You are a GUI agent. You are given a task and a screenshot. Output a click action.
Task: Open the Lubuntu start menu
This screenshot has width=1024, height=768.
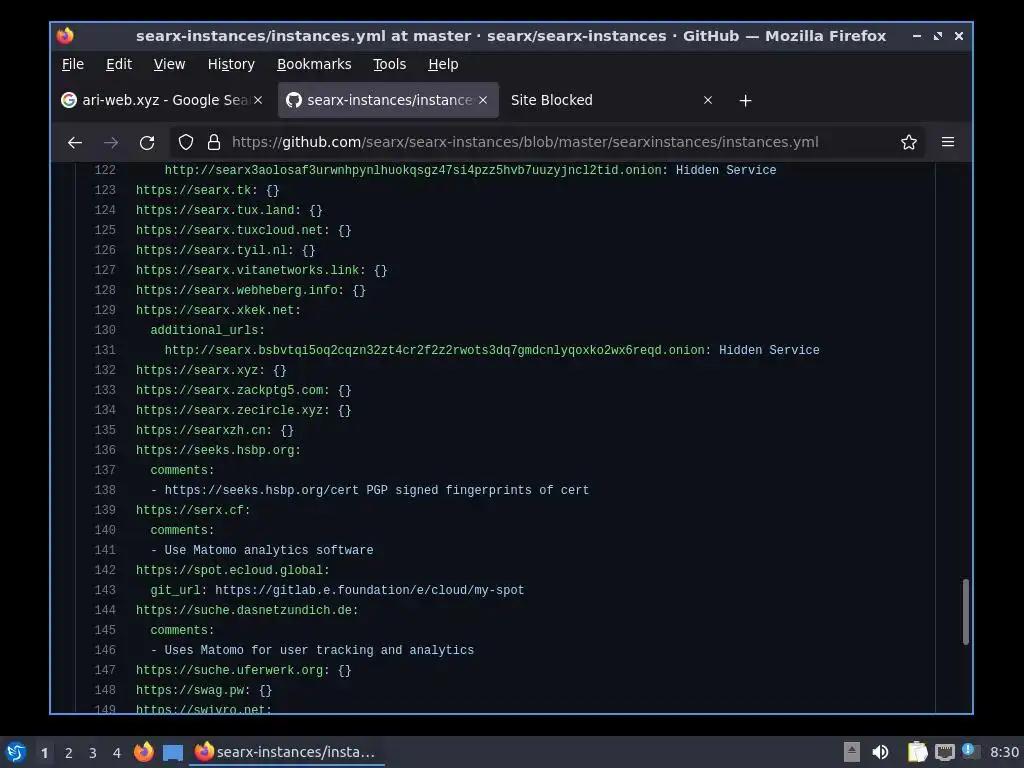pyautogui.click(x=15, y=752)
